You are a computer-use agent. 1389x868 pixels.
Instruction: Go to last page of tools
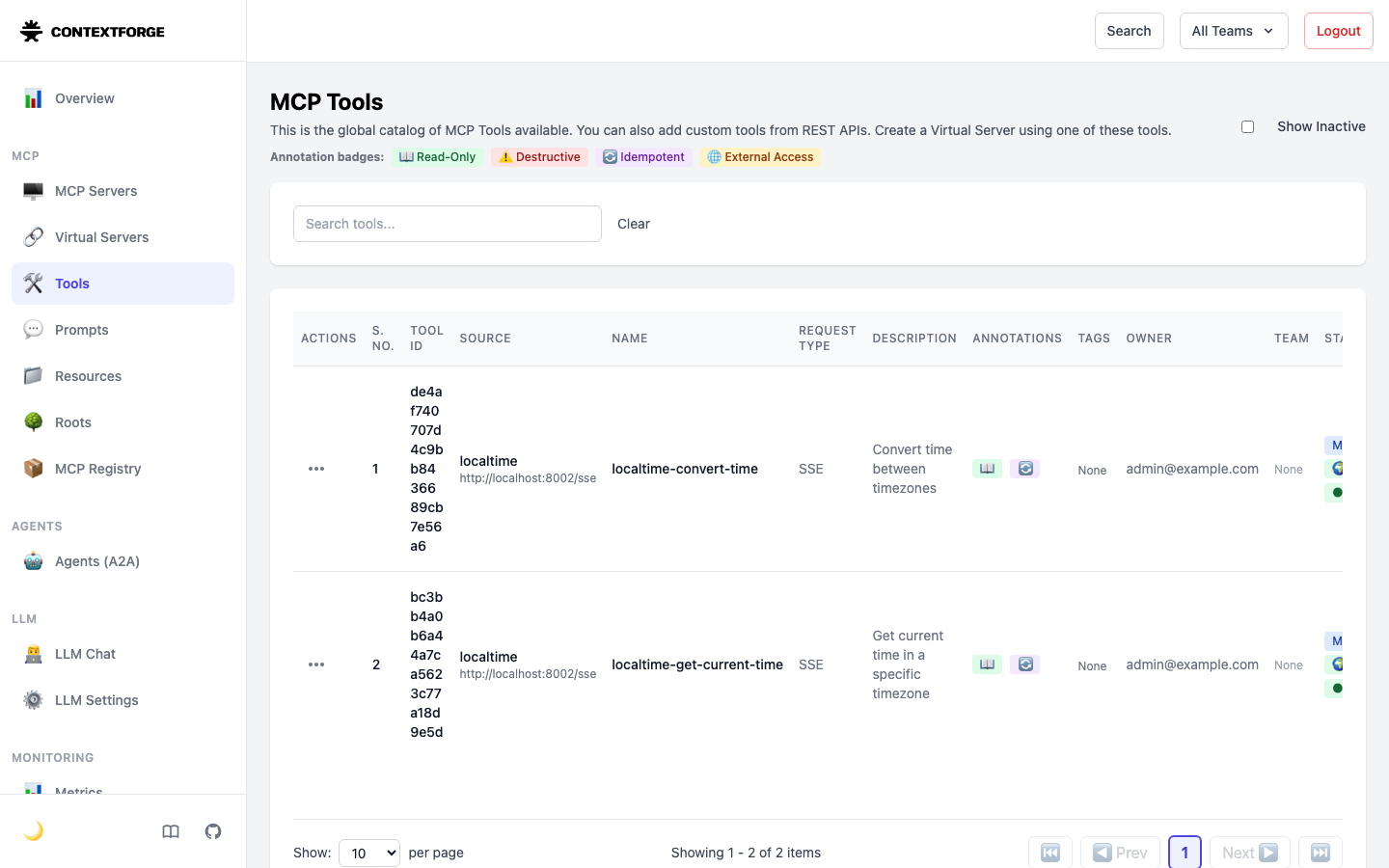click(1321, 853)
